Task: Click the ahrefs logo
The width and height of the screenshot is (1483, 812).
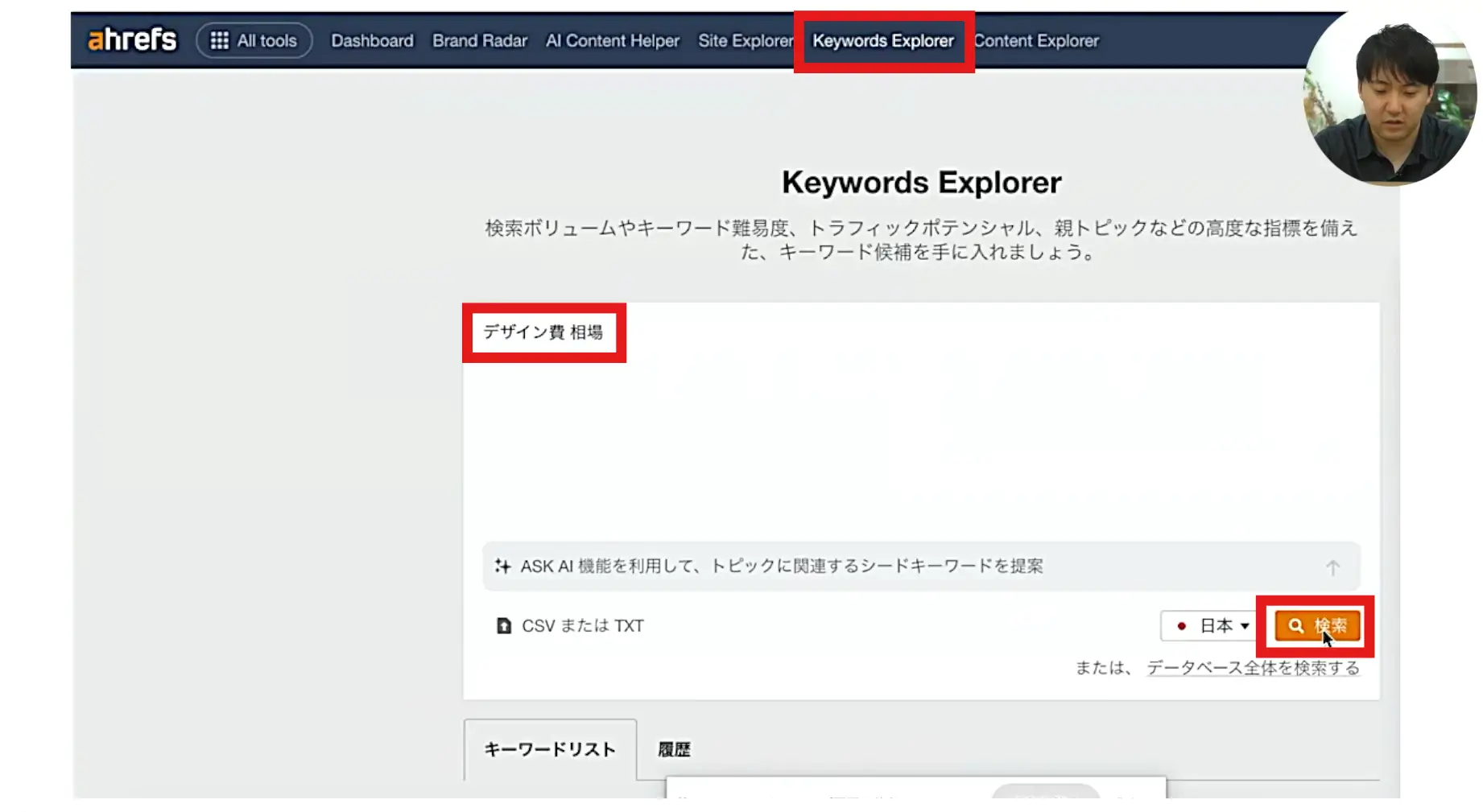Action: click(x=132, y=39)
